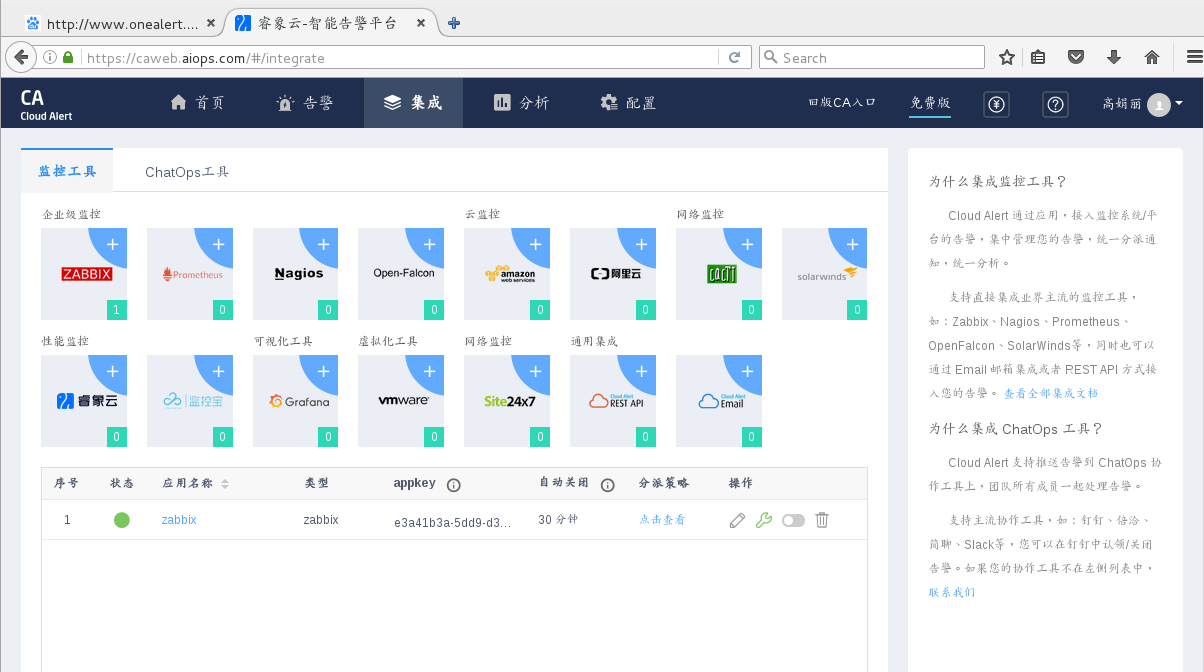Switch to the 监控工具 tab

tap(67, 171)
